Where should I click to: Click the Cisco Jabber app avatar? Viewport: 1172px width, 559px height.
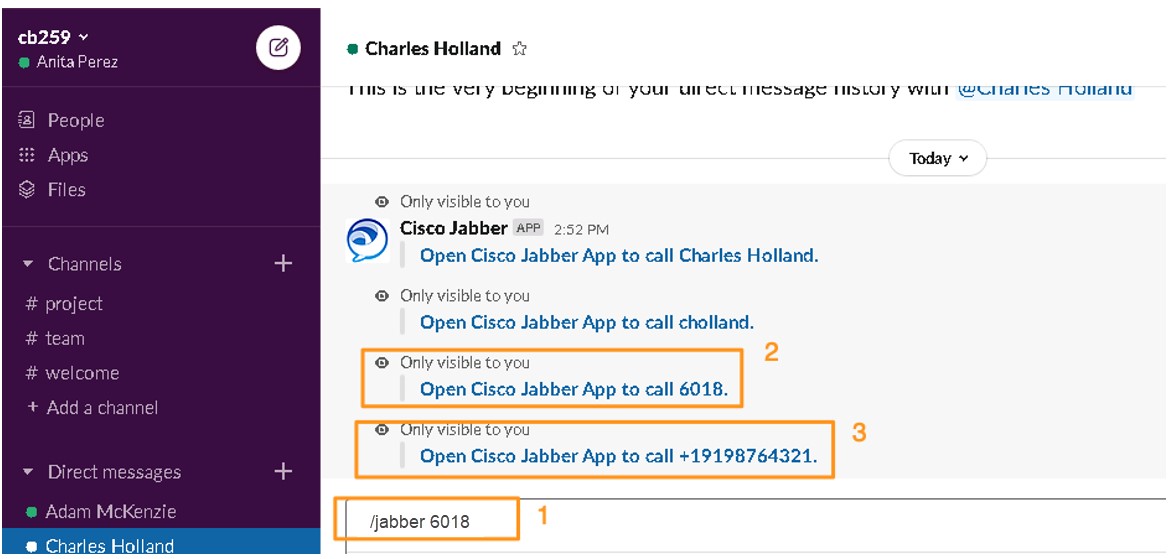coord(368,240)
